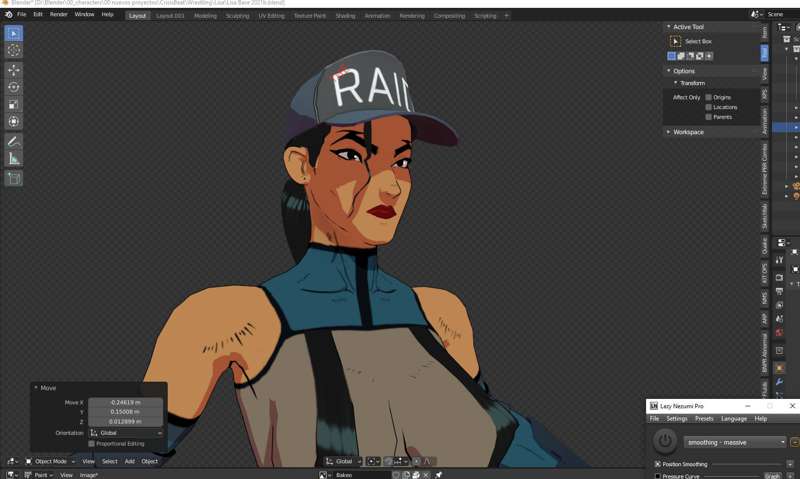
Task: Expand the Workspace panel
Action: tap(668, 132)
